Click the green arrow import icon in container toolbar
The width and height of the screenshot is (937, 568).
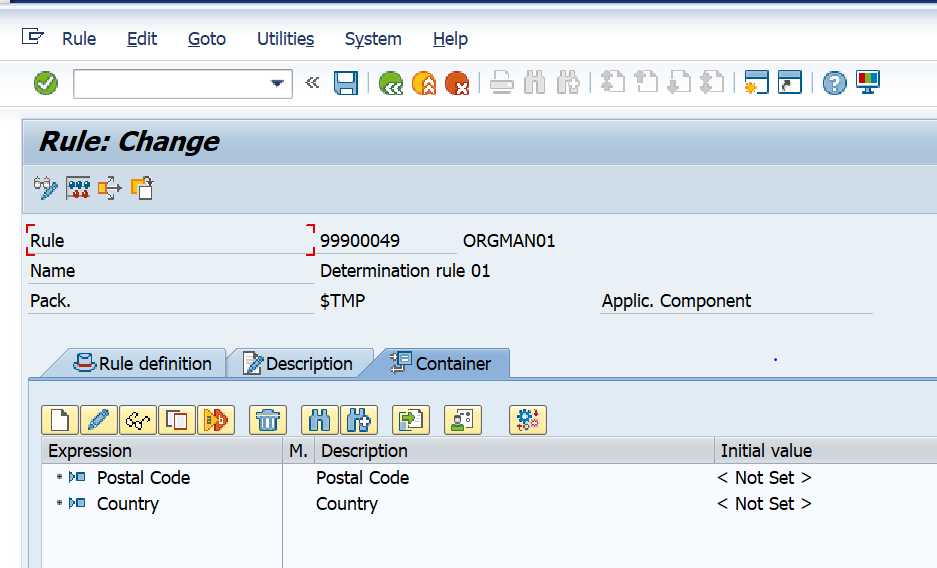(411, 420)
